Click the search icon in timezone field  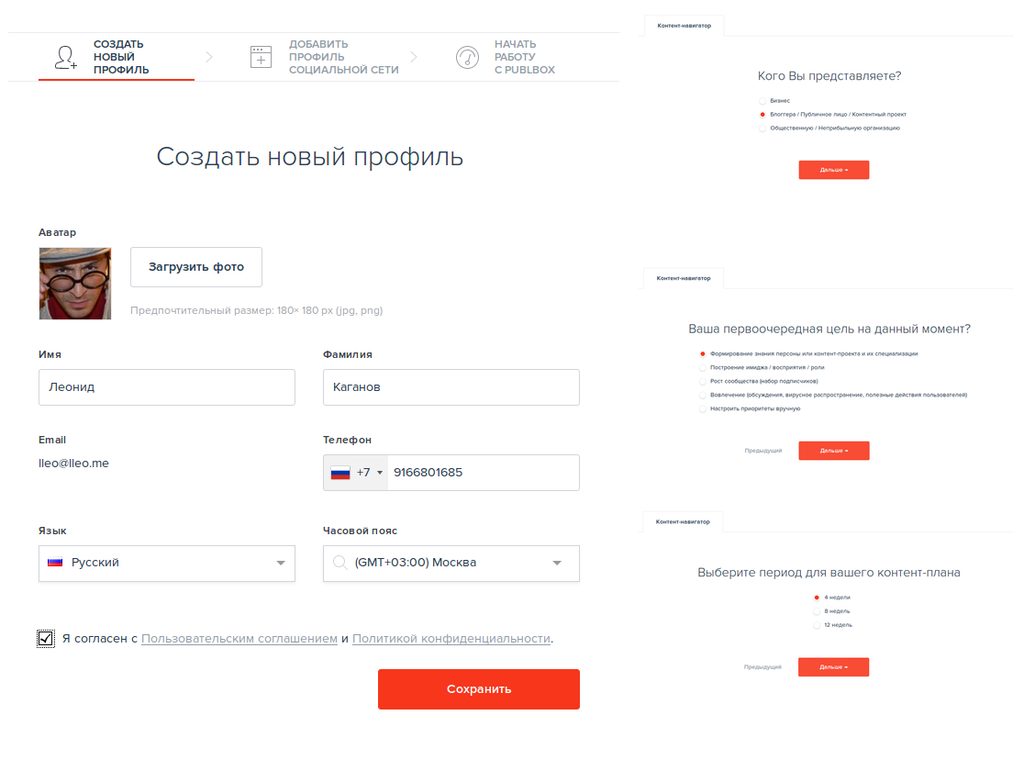point(340,562)
